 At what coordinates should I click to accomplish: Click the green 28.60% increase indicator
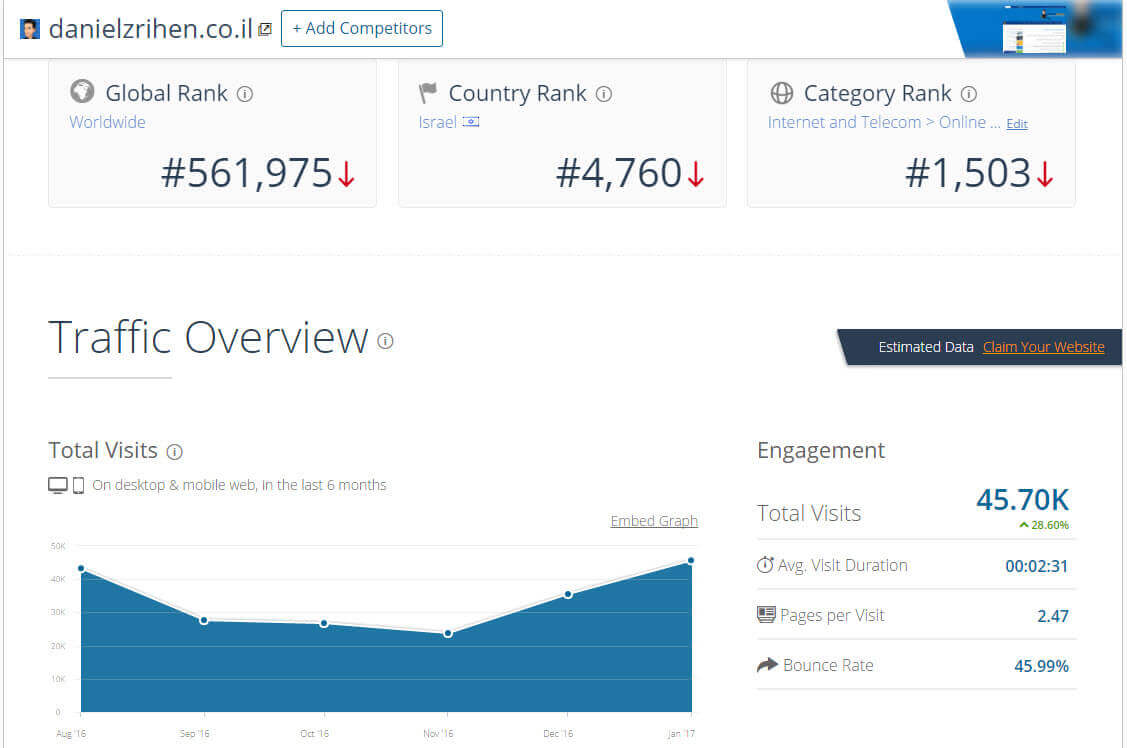[1044, 525]
